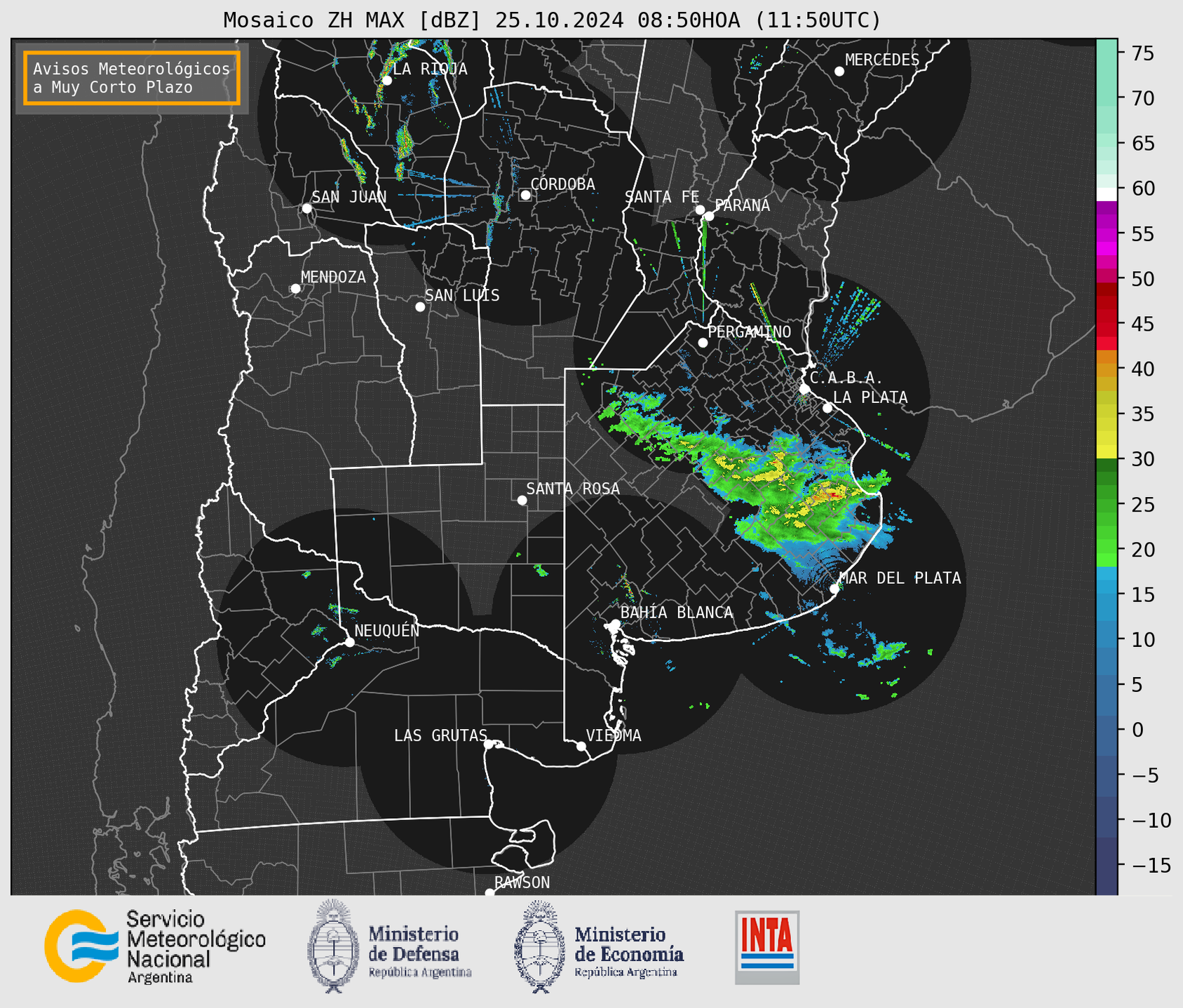Pick the magenta 55 dBZ color band
Image resolution: width=1183 pixels, height=1008 pixels.
click(1107, 233)
